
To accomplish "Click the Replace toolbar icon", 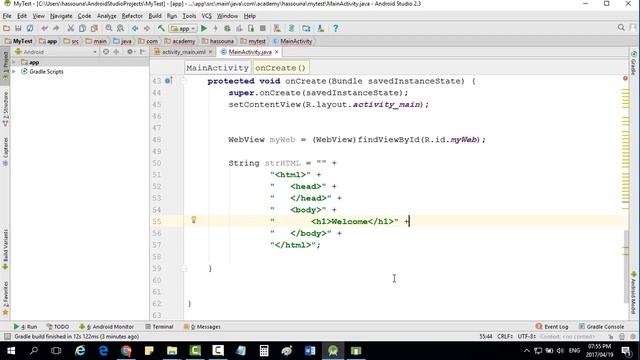I will click(x=120, y=28).
